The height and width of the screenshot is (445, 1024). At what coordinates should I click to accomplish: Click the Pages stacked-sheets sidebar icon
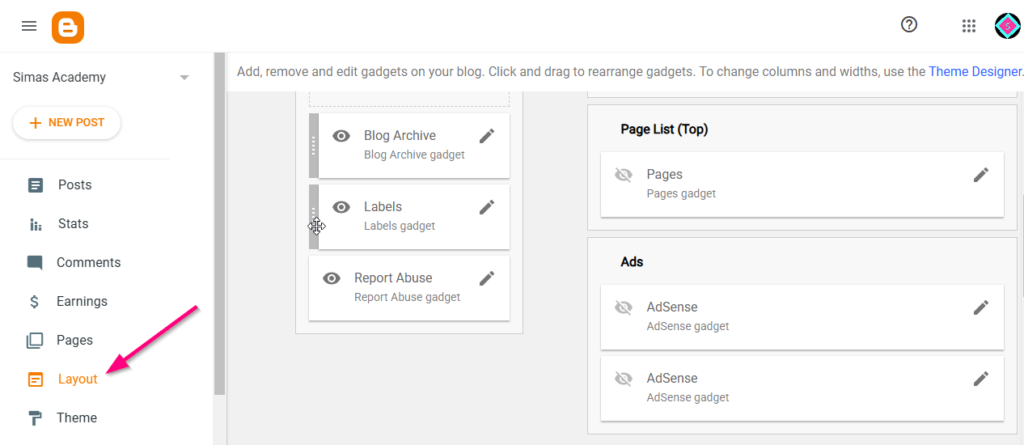click(35, 340)
